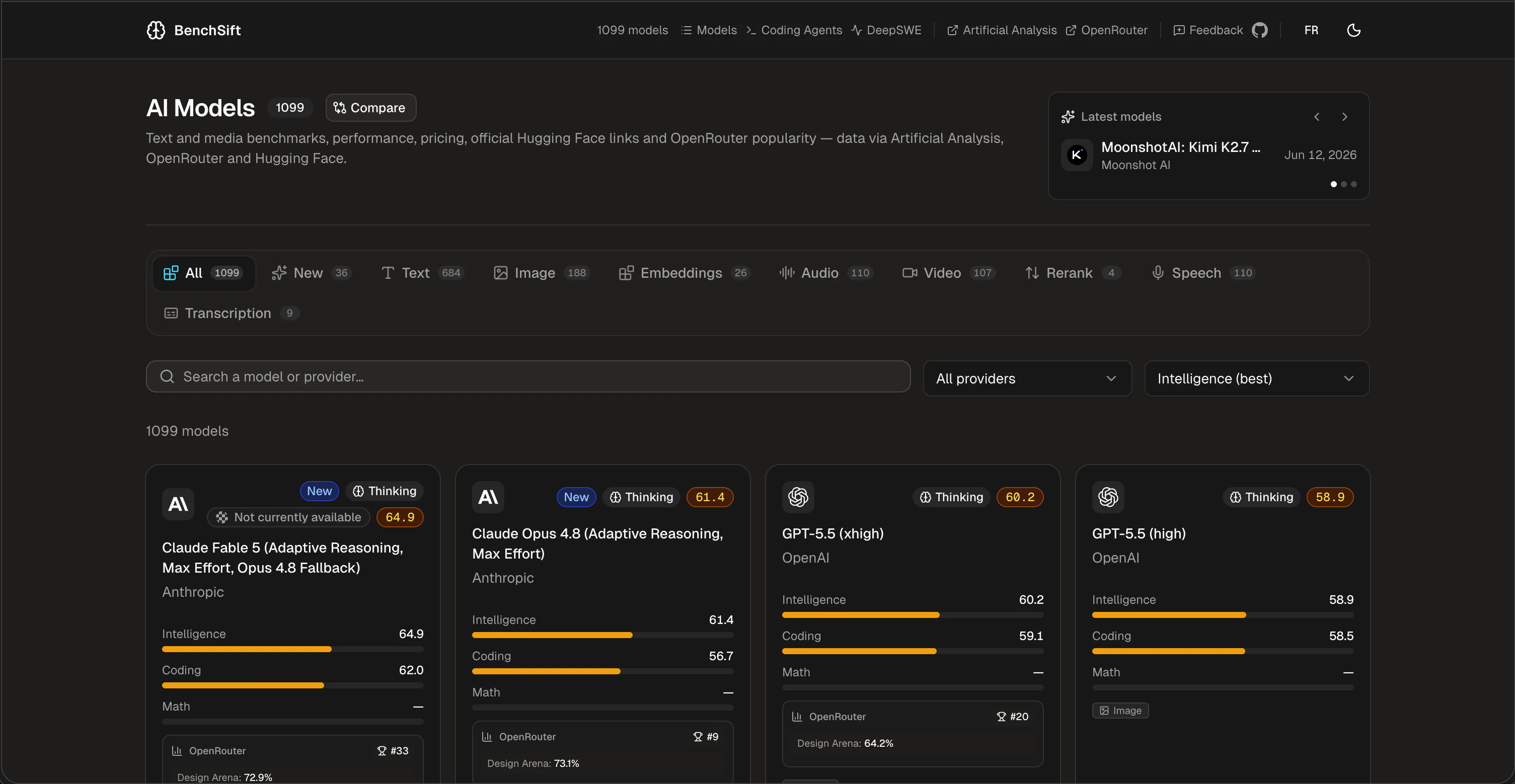
Task: Click the 1099 count badge beside AI Models
Action: point(290,108)
